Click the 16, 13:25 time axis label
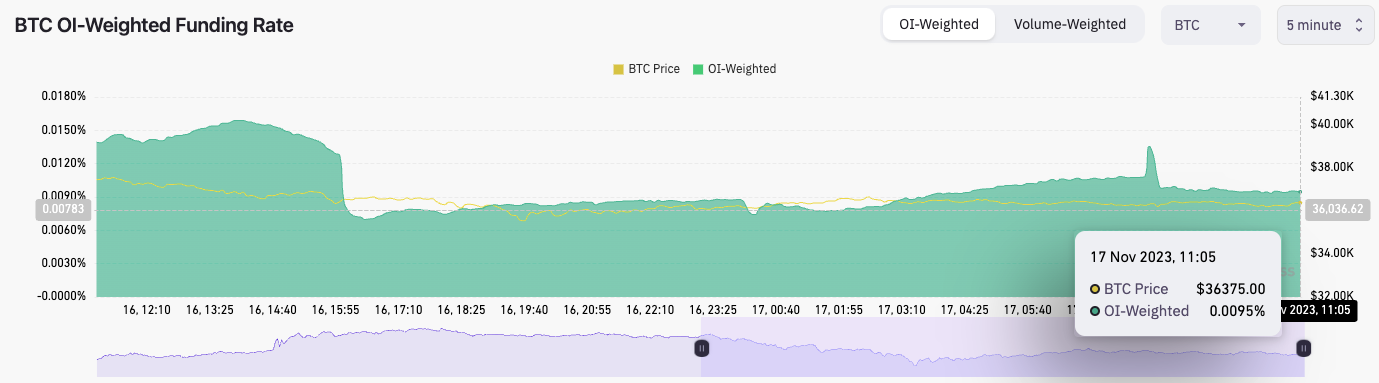The height and width of the screenshot is (383, 1379). click(x=211, y=310)
